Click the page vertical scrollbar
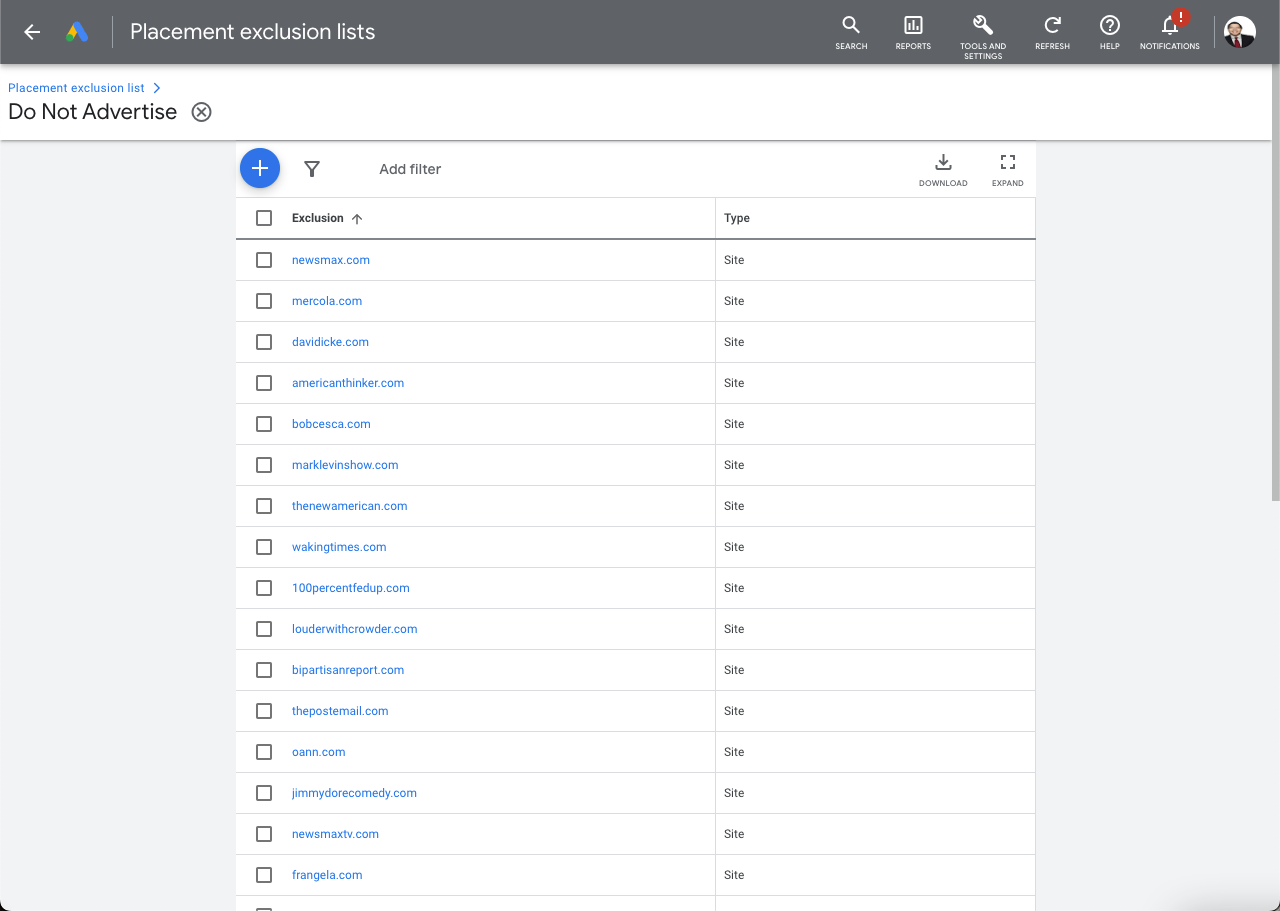This screenshot has width=1280, height=911. (1275, 285)
